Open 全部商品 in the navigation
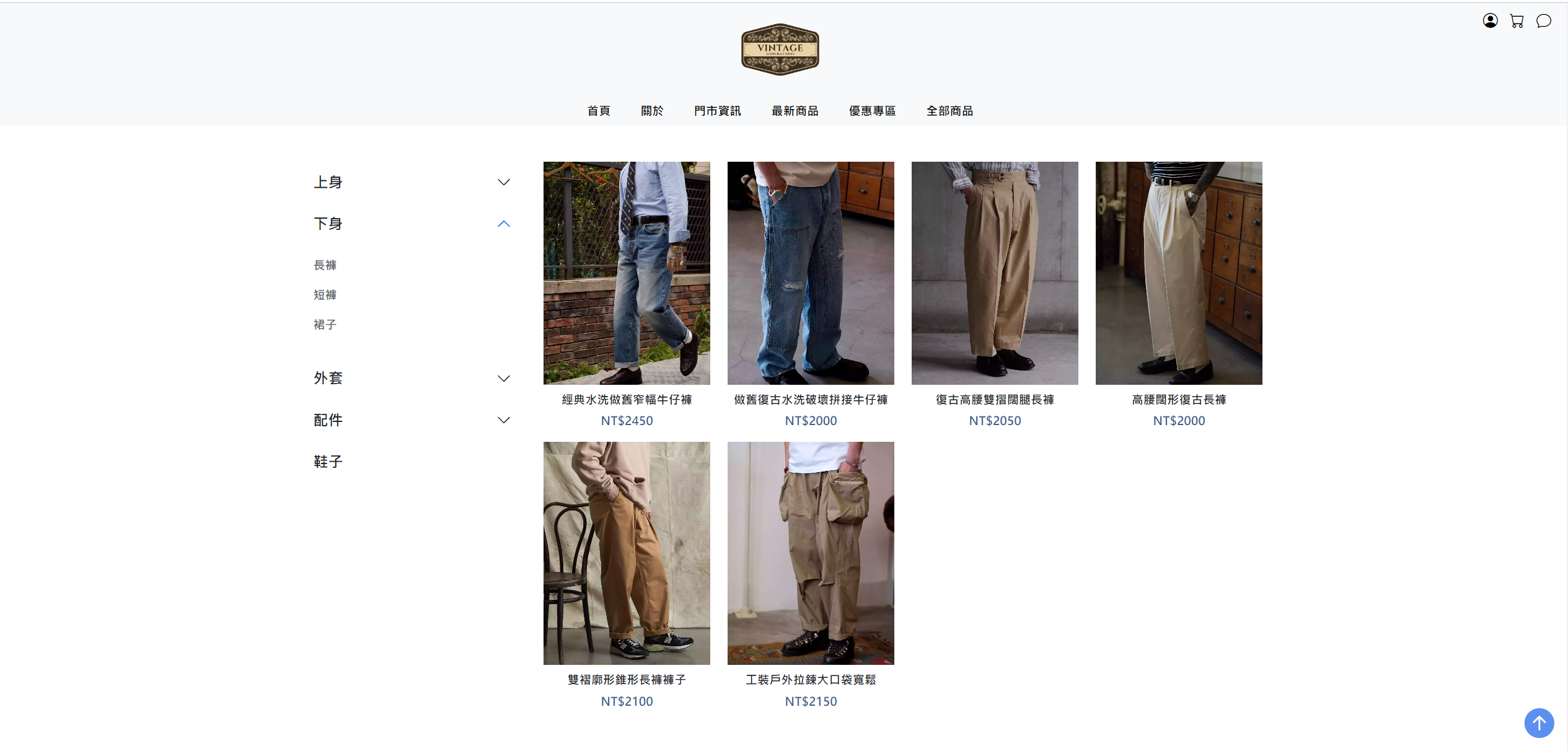The height and width of the screenshot is (751, 1568). 950,111
